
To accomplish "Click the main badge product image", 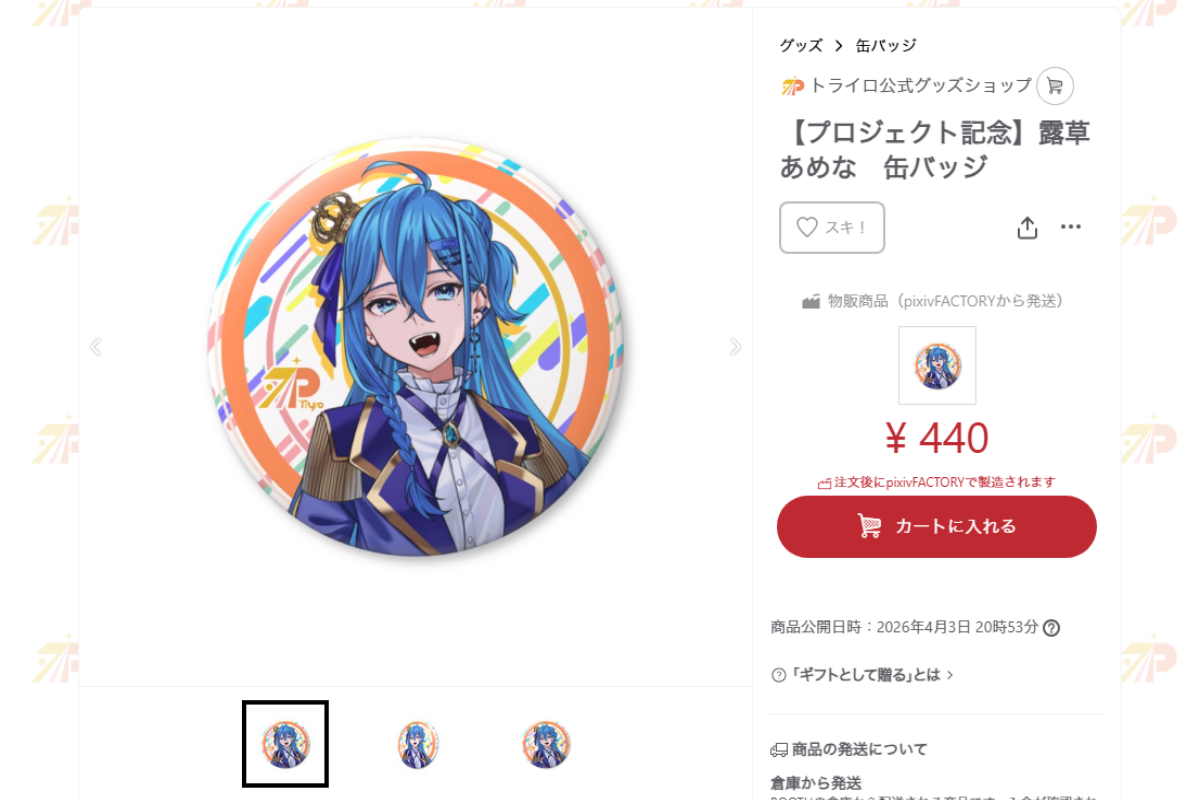I will [x=415, y=347].
